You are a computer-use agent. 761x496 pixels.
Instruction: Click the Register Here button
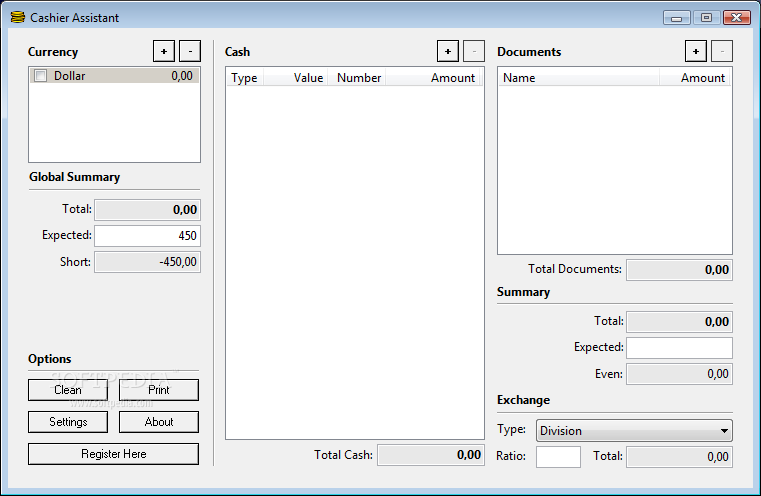113,454
